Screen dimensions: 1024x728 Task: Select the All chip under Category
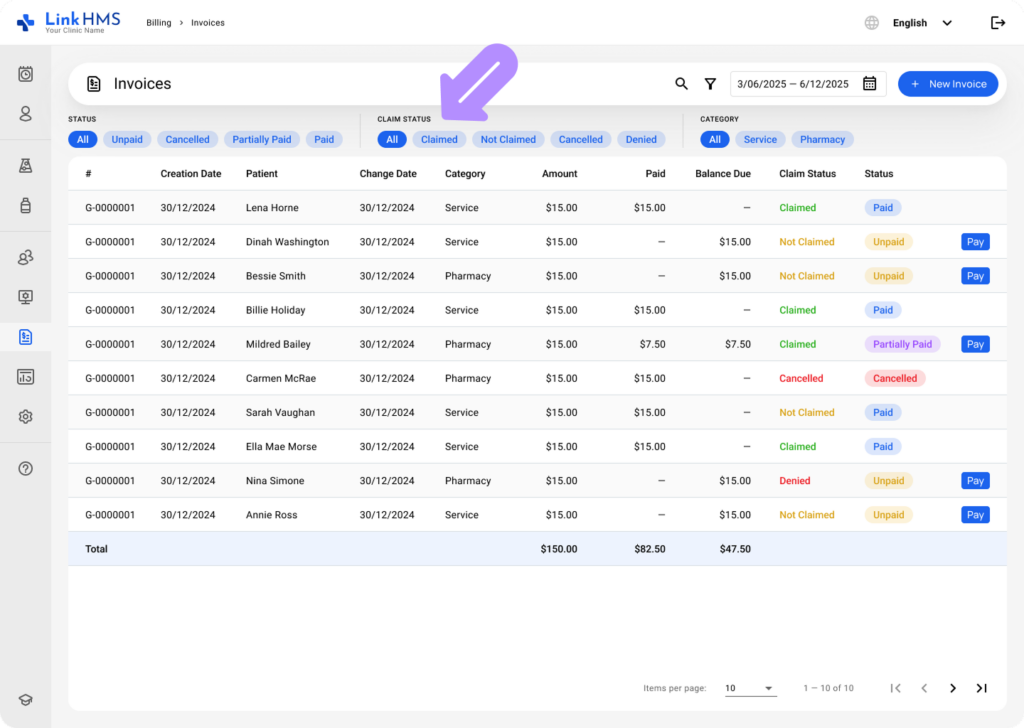715,139
